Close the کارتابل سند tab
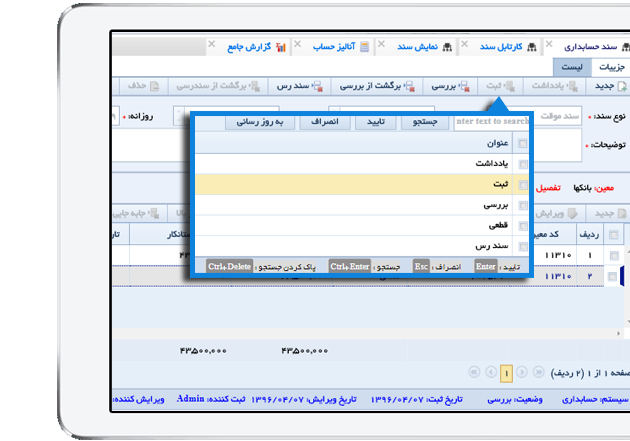The height and width of the screenshot is (441, 630). tap(464, 44)
